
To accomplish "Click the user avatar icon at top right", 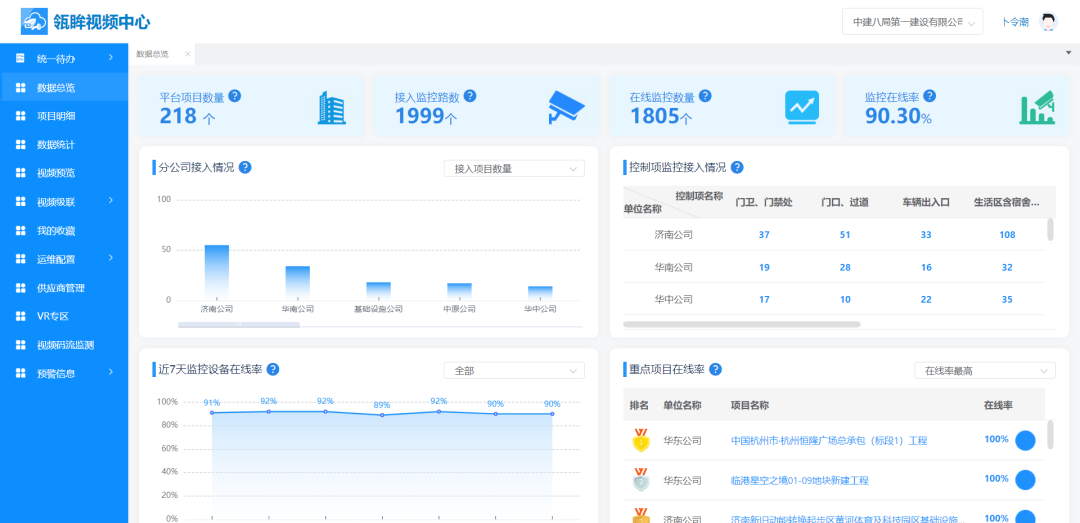I will pos(1048,22).
